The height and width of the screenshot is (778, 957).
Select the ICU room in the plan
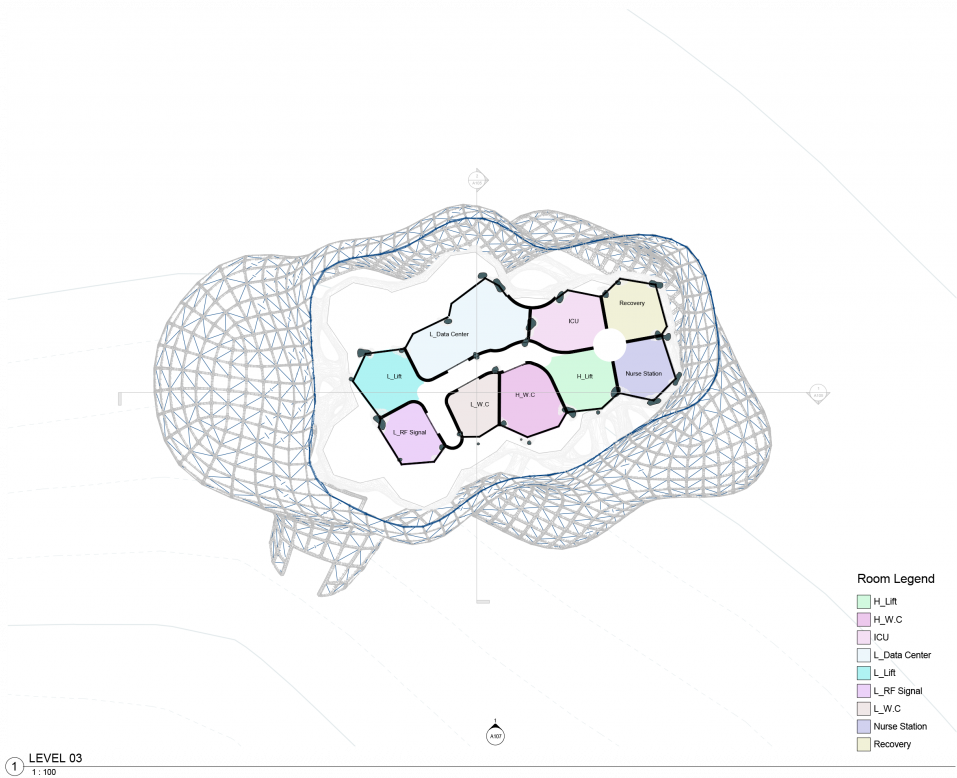(x=572, y=322)
